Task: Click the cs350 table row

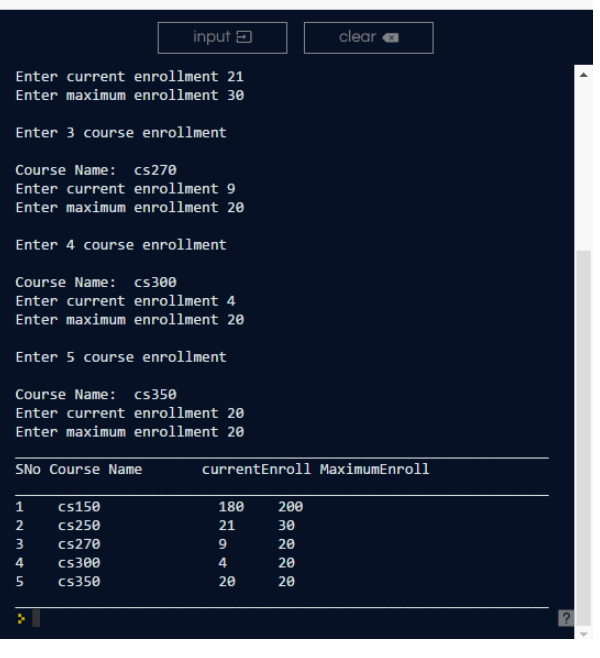Action: coord(80,582)
